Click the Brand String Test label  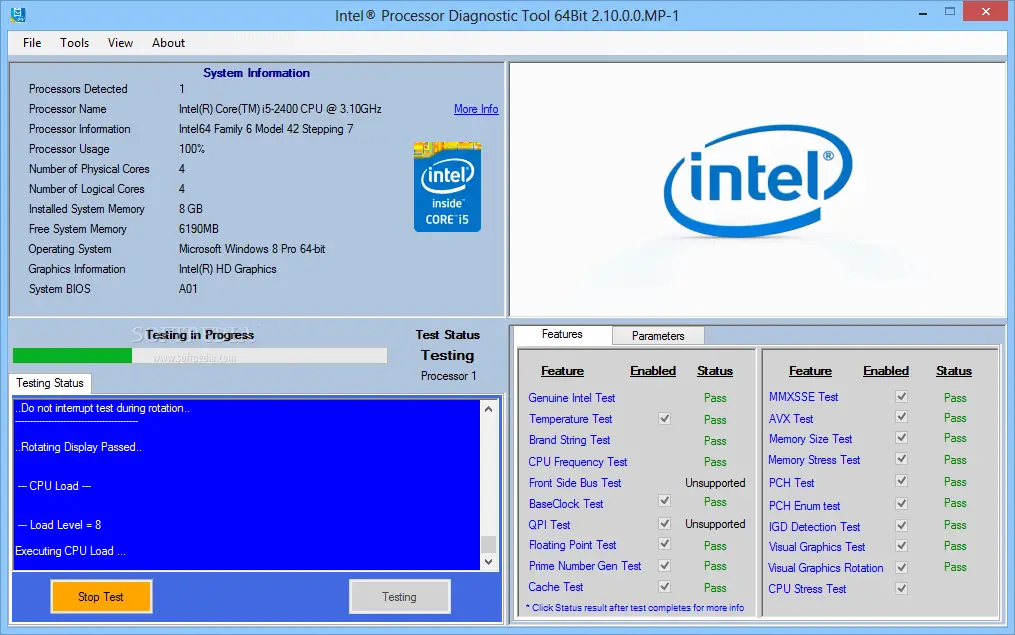click(x=570, y=440)
